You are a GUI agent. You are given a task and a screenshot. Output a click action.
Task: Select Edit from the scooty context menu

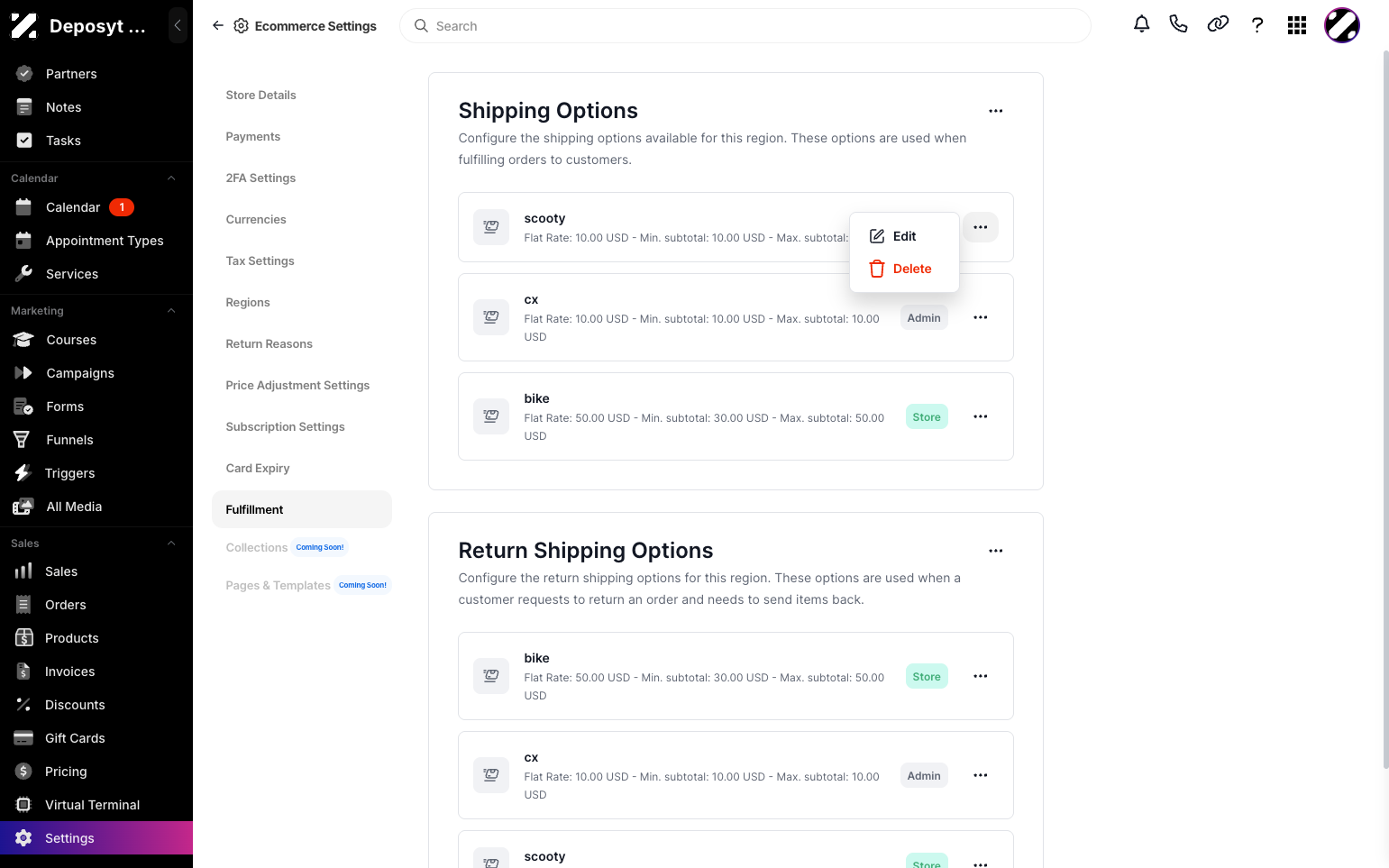pos(904,236)
